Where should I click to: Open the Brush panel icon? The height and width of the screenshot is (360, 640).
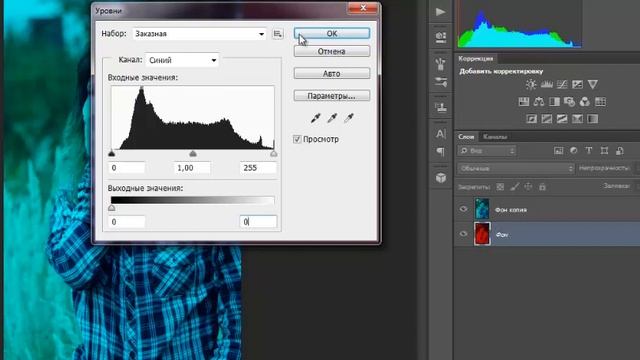coord(440,64)
